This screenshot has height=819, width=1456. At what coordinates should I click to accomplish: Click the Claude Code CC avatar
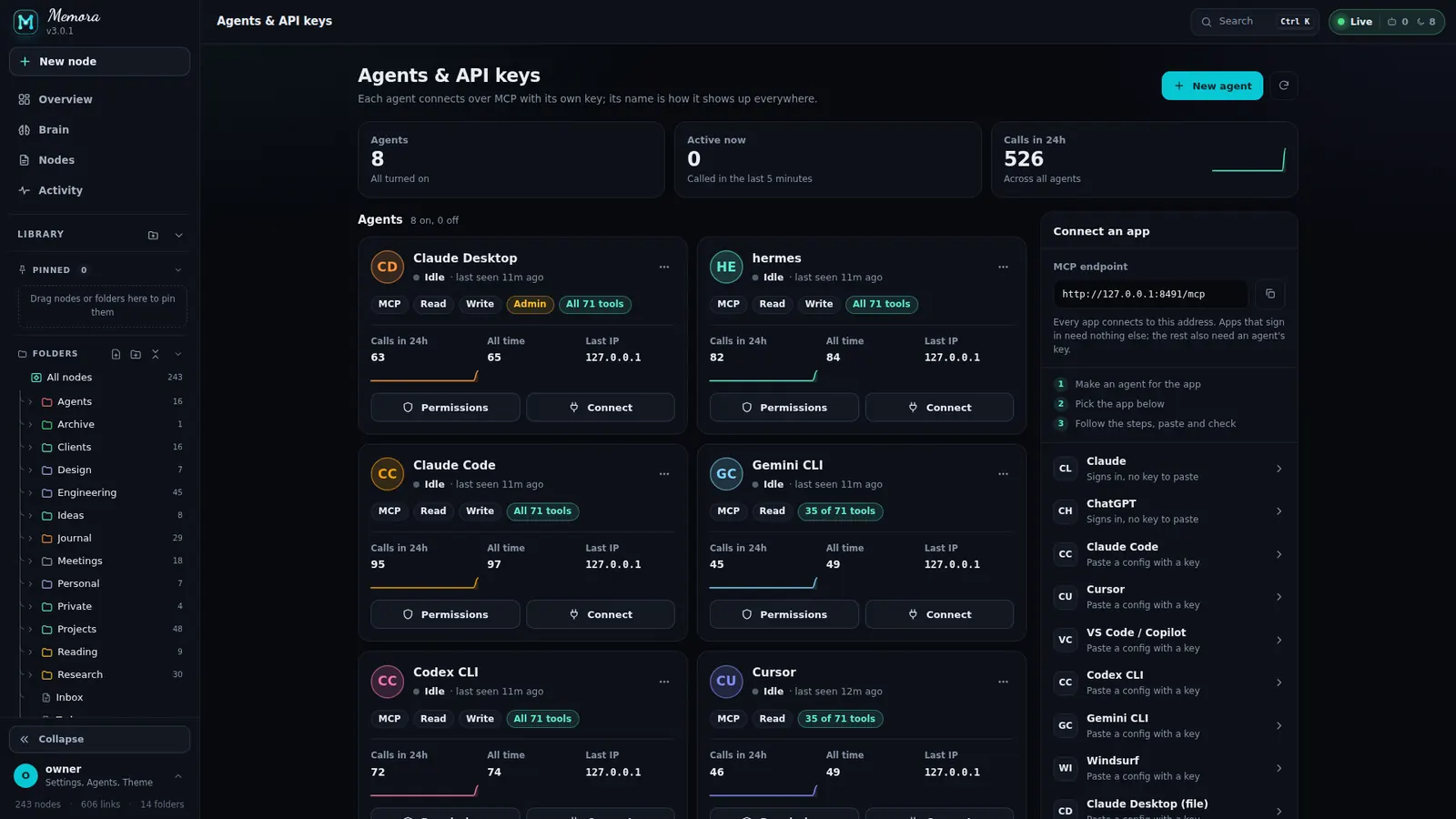[x=388, y=474]
